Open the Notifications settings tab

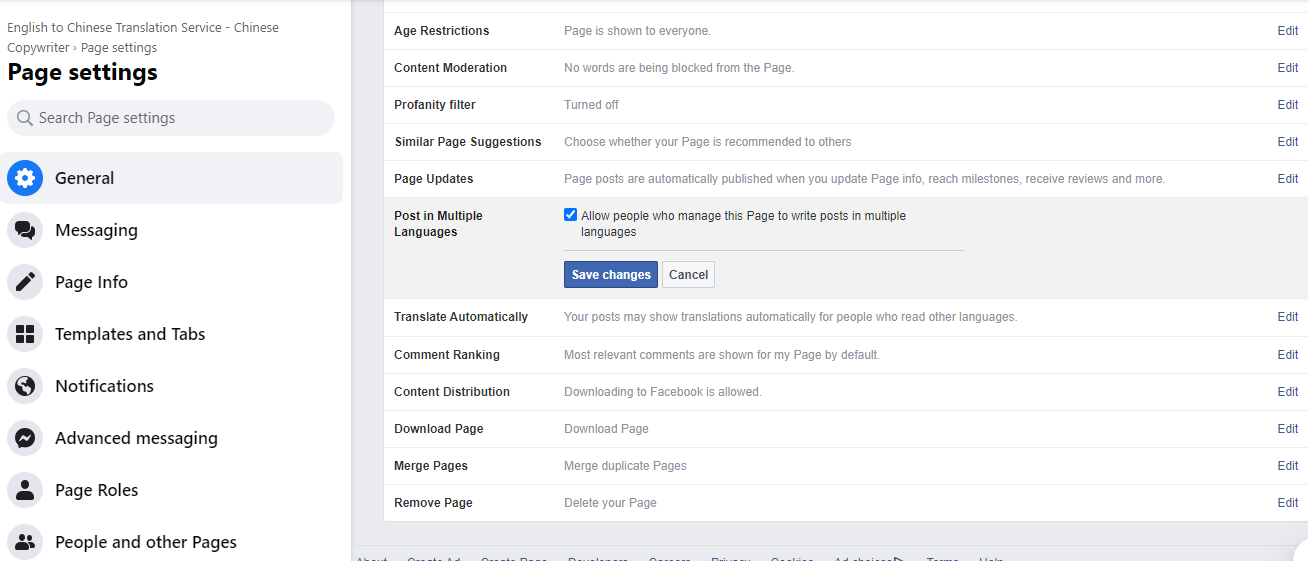[x=171, y=386]
